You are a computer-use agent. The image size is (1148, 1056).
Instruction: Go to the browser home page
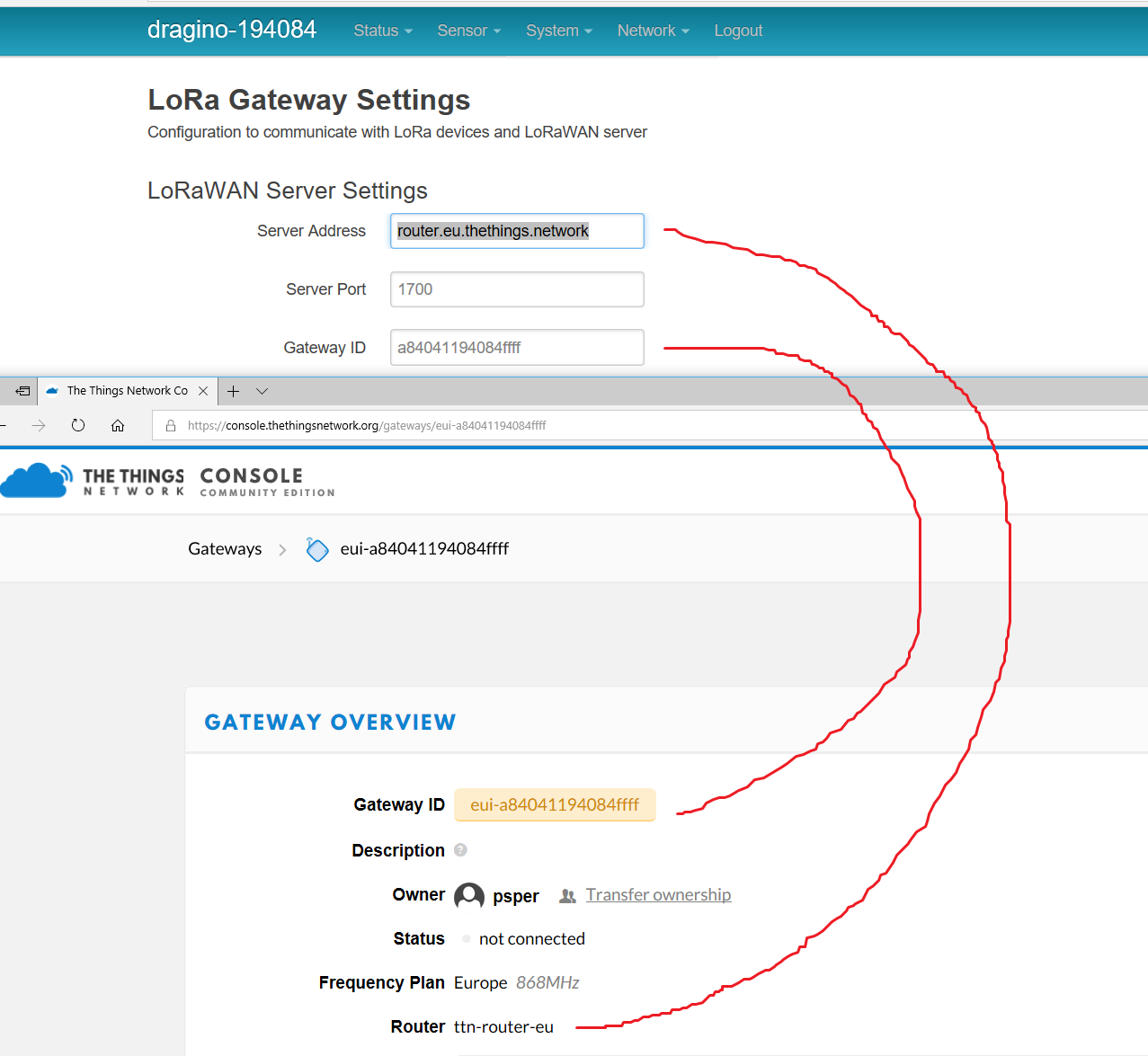pos(118,425)
